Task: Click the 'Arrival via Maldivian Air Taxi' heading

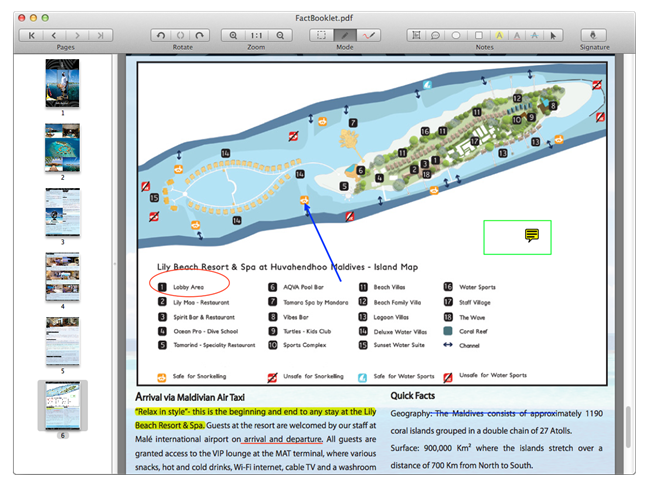Action: tap(190, 397)
